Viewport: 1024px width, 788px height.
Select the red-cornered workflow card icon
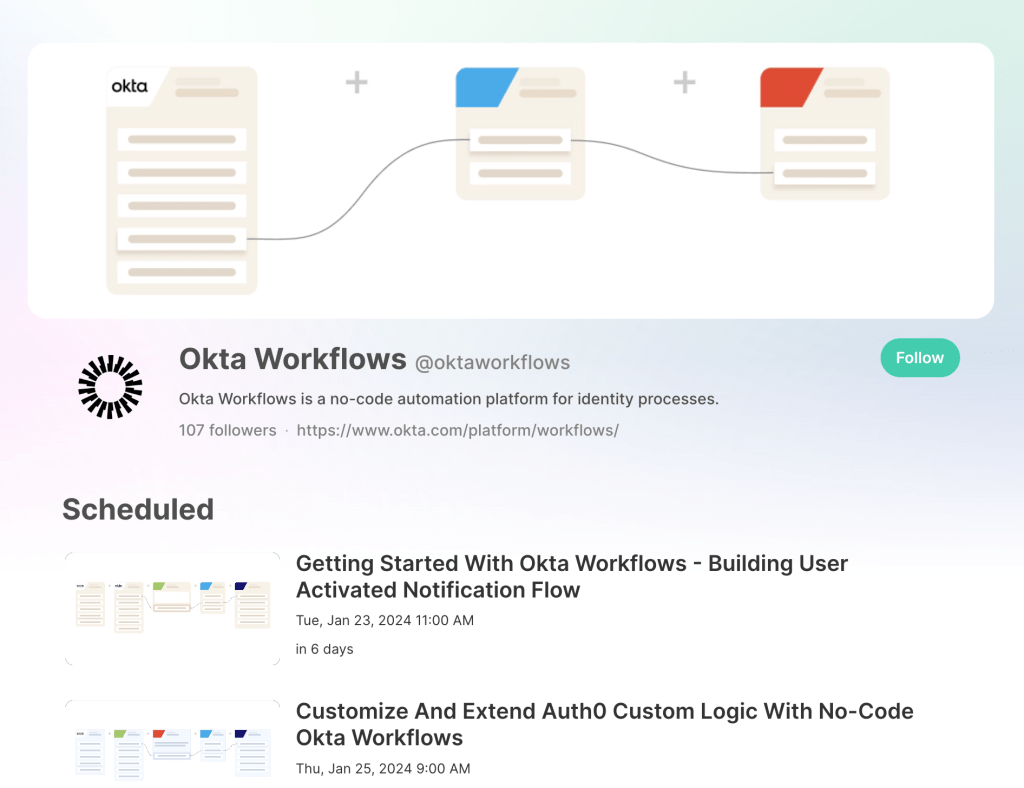pyautogui.click(x=824, y=132)
